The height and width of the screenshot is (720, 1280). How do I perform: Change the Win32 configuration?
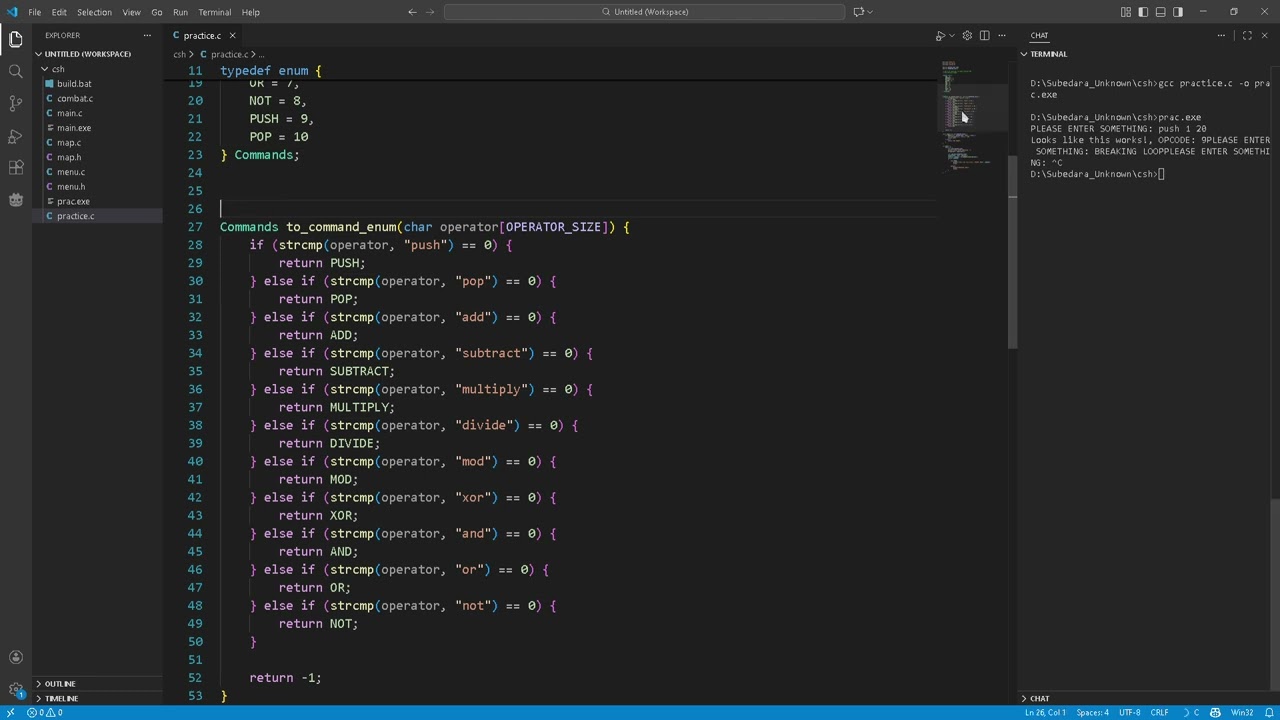pos(1242,713)
